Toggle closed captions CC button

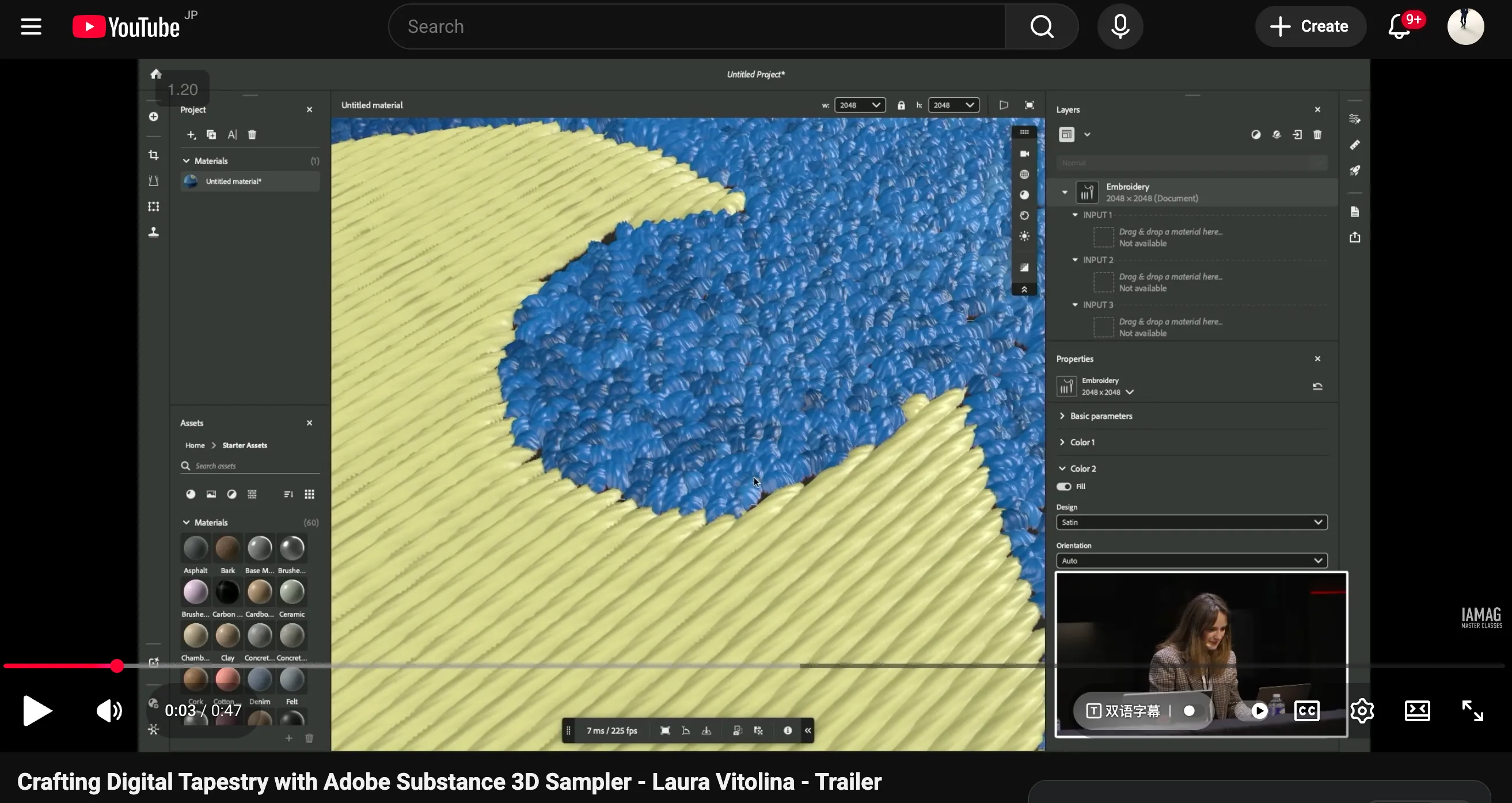[1306, 711]
